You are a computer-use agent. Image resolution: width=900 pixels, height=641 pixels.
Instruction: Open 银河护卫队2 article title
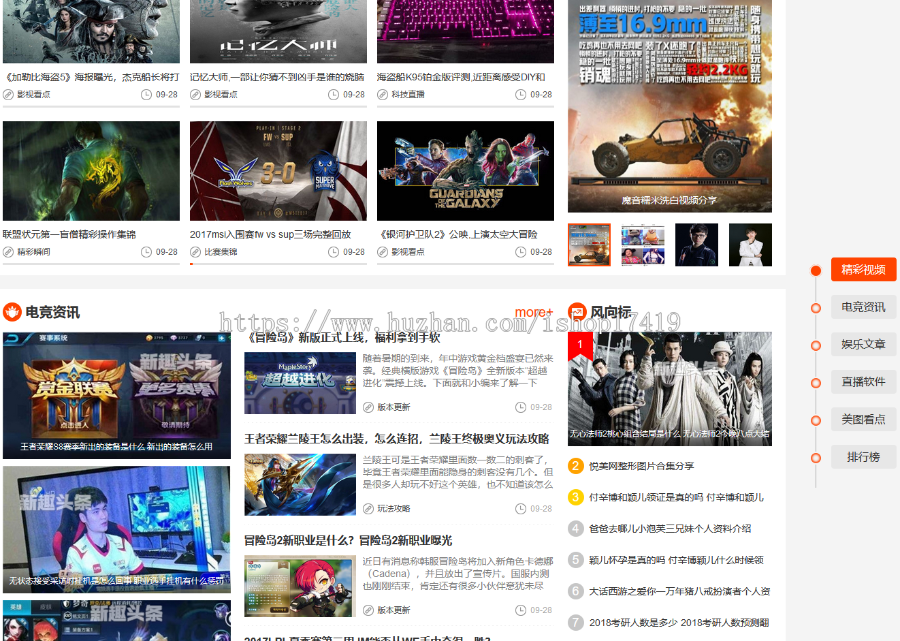[x=457, y=234]
